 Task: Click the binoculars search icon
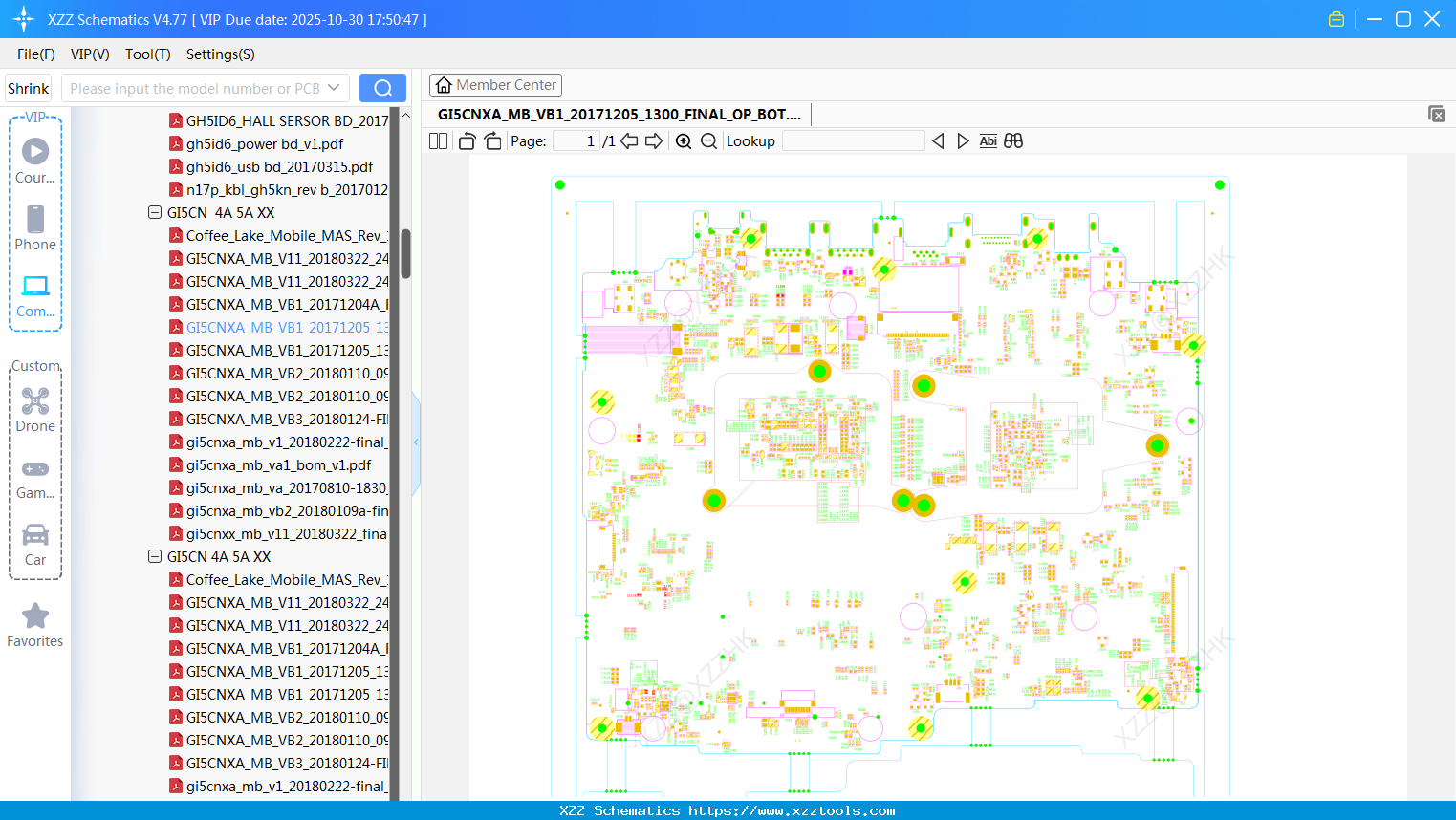[x=1013, y=141]
